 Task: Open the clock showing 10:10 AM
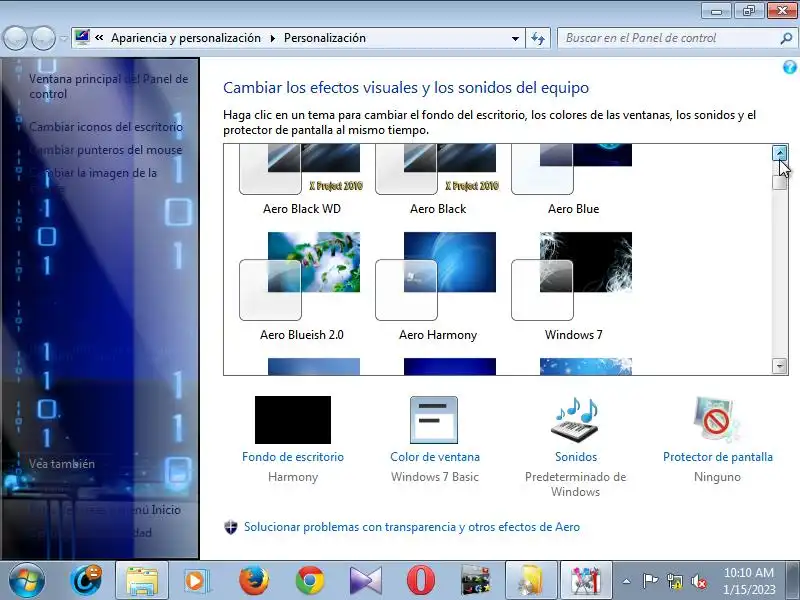click(x=749, y=581)
